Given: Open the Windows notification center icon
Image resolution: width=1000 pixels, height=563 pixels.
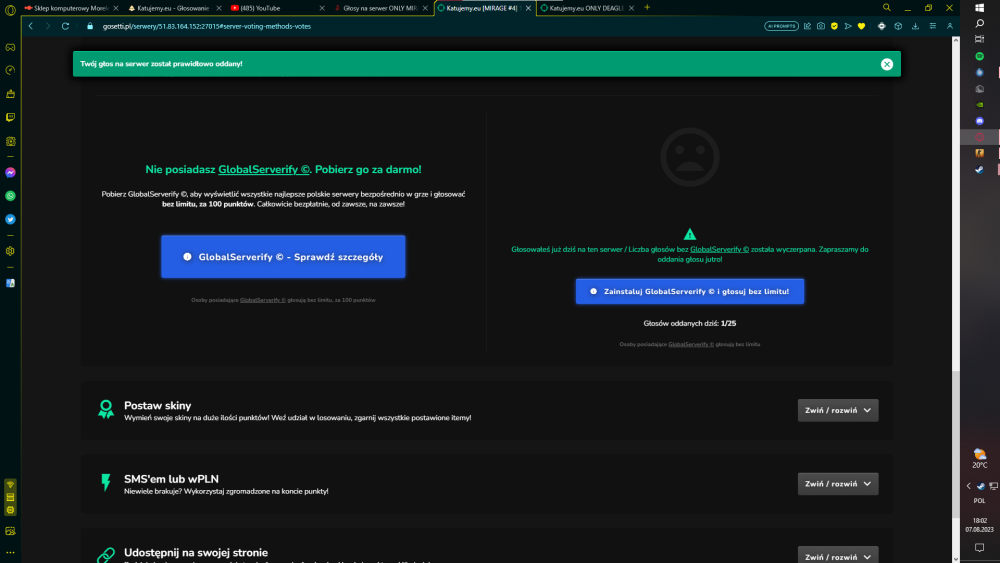Looking at the screenshot, I should click(x=980, y=548).
